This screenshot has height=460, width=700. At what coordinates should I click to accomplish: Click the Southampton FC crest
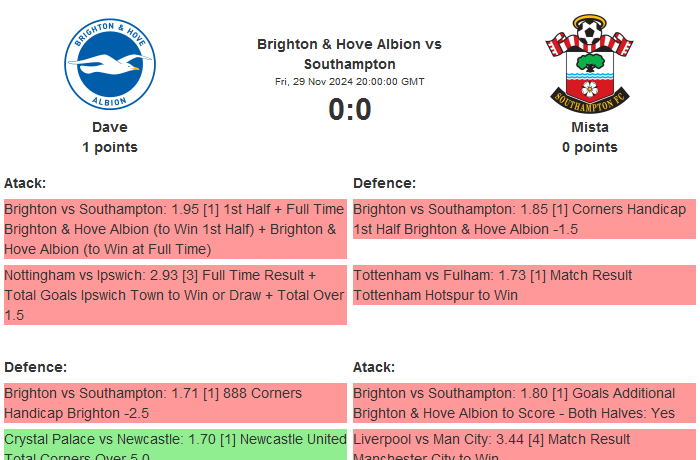590,63
